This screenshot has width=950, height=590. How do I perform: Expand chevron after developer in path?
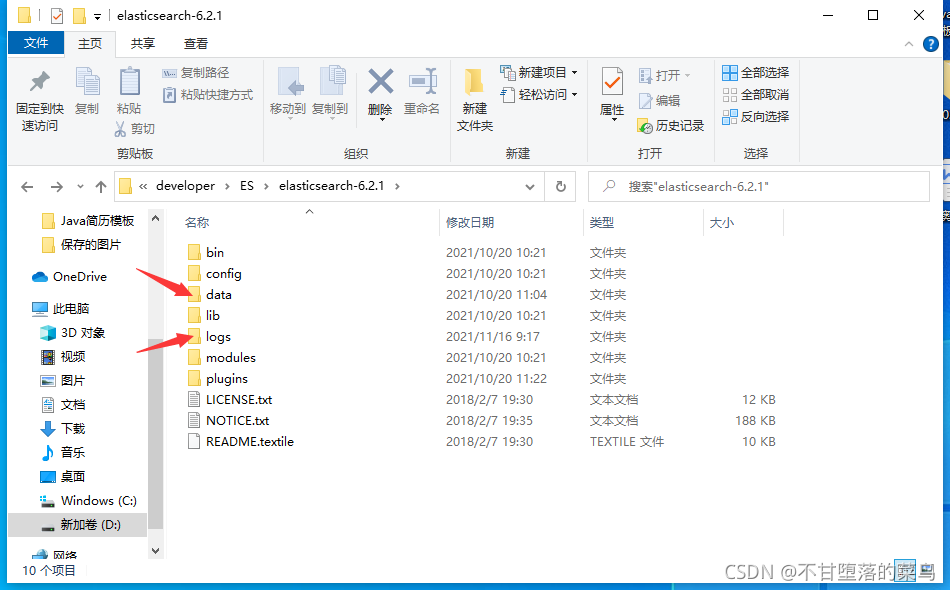coord(227,187)
